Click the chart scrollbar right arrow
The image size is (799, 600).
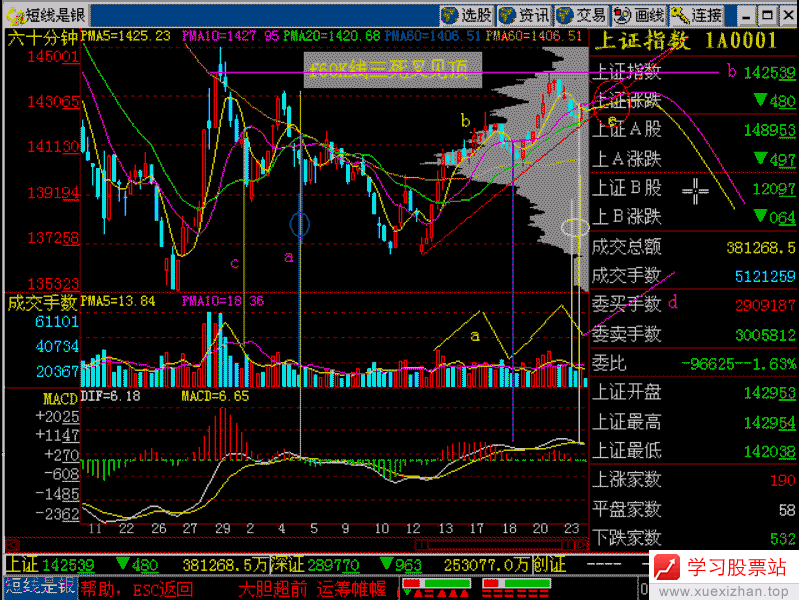[x=582, y=545]
